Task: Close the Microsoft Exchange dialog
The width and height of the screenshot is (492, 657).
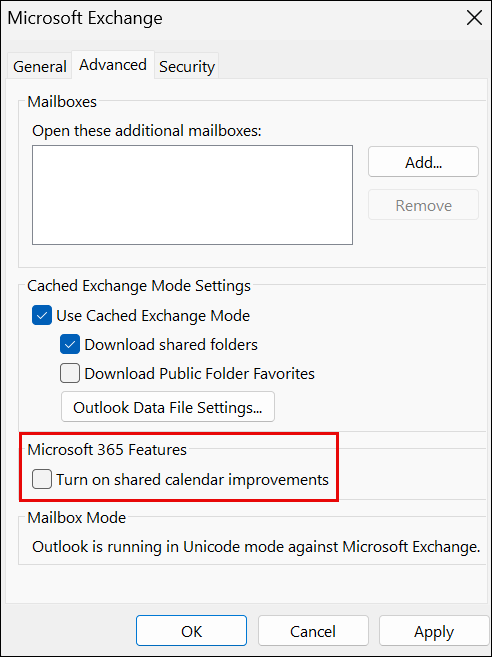Action: (474, 18)
